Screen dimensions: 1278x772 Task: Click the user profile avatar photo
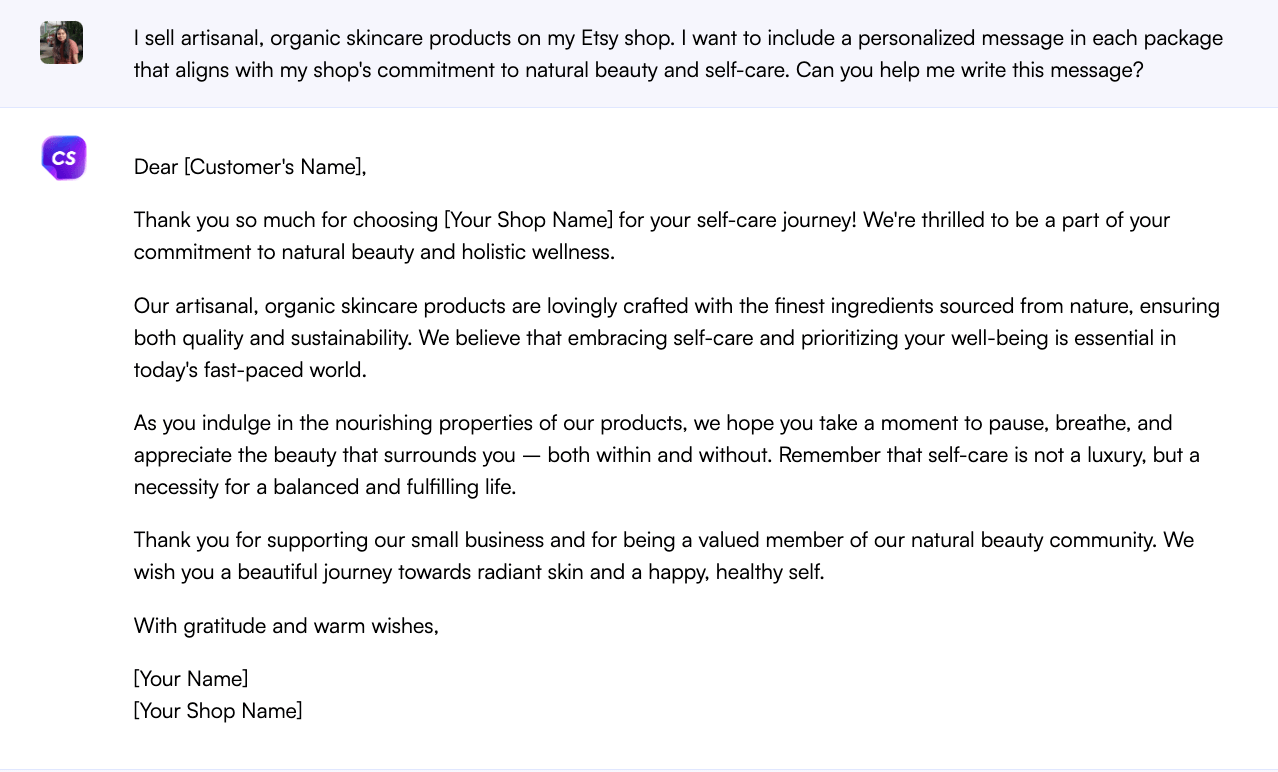(61, 42)
